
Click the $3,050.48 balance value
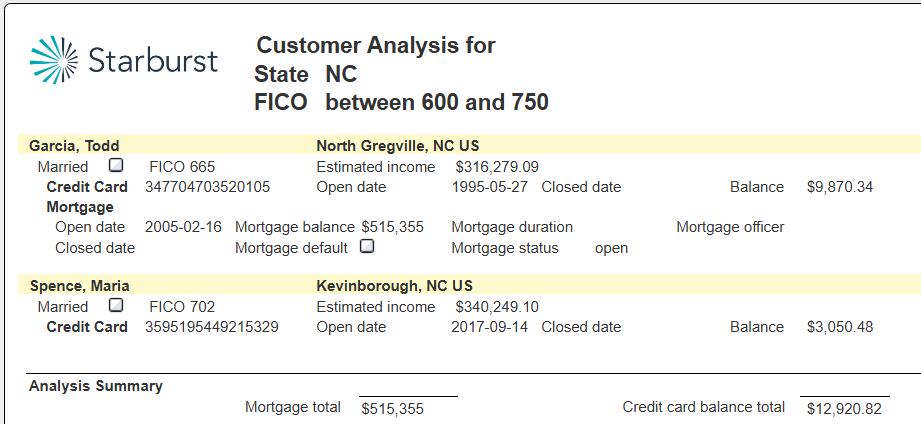tap(840, 327)
